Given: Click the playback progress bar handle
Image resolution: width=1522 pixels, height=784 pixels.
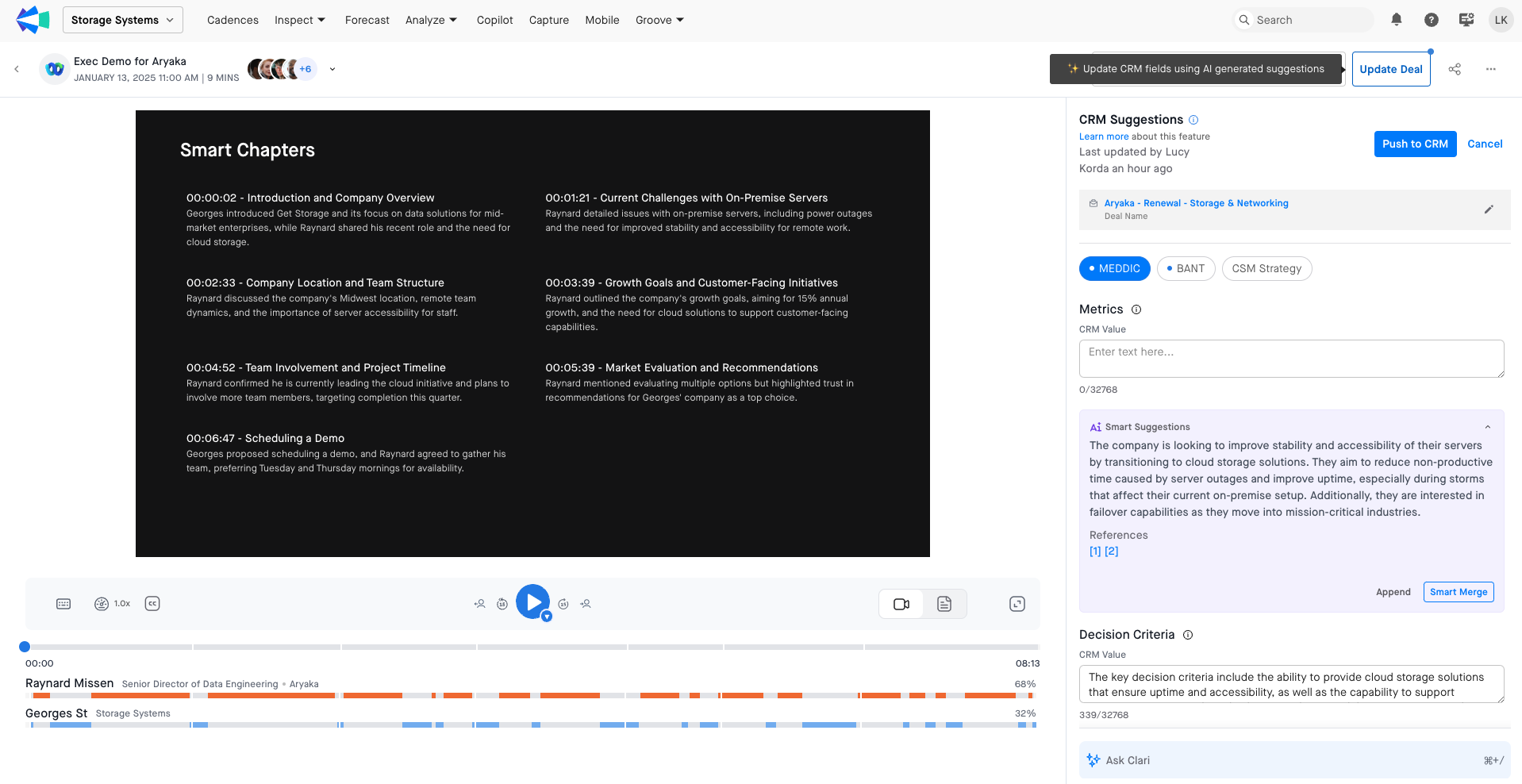Looking at the screenshot, I should click(25, 647).
